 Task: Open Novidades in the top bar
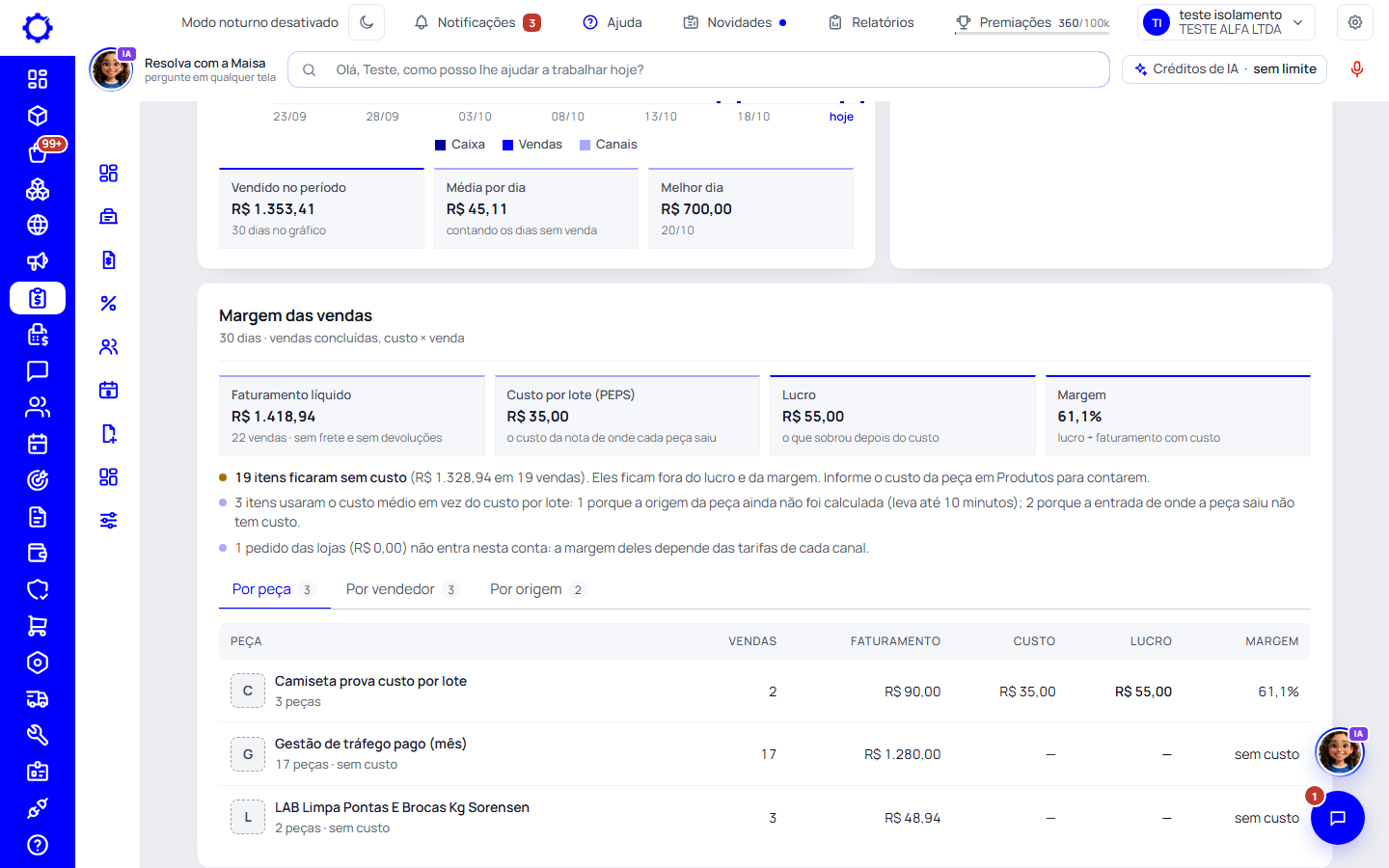[735, 22]
